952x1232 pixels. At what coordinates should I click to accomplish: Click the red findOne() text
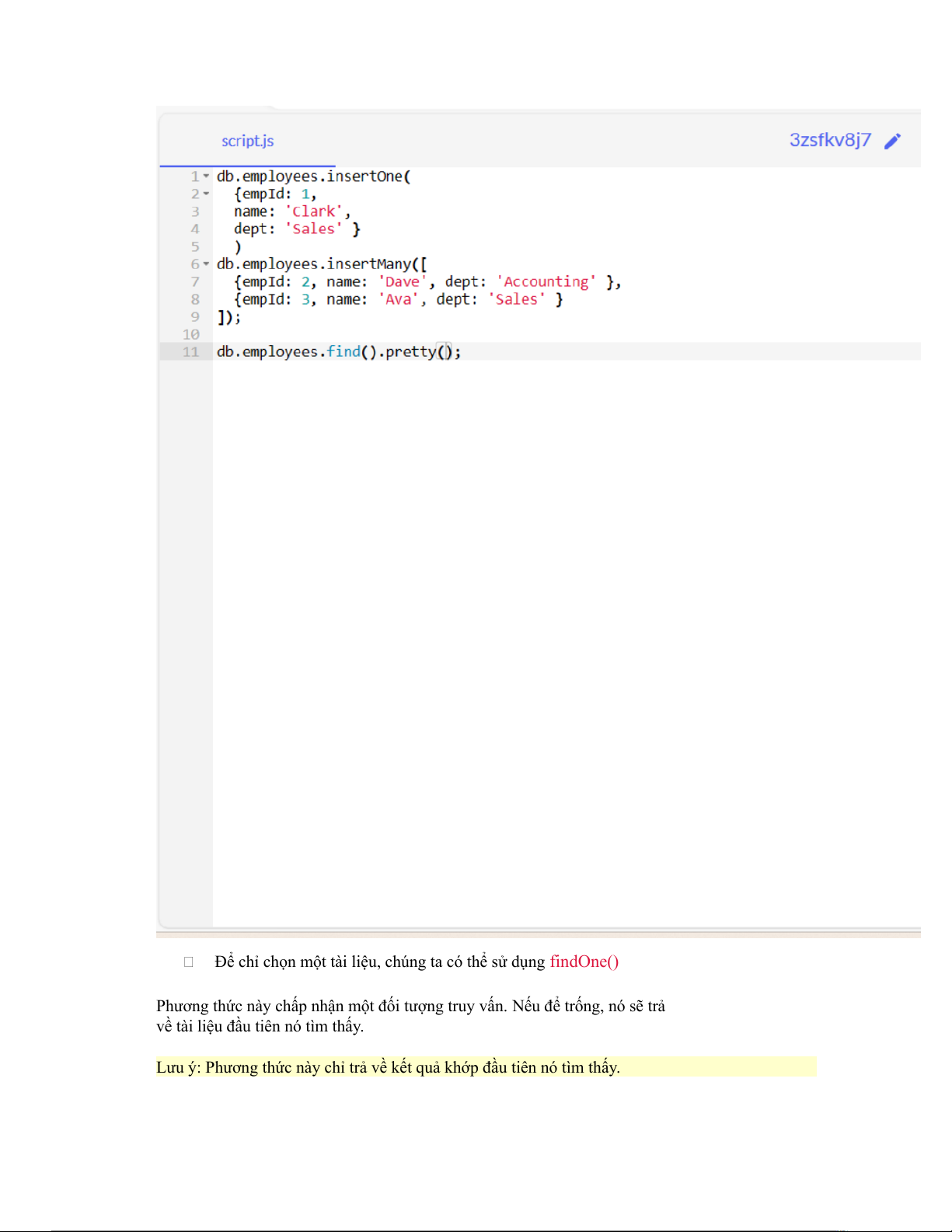[x=584, y=962]
